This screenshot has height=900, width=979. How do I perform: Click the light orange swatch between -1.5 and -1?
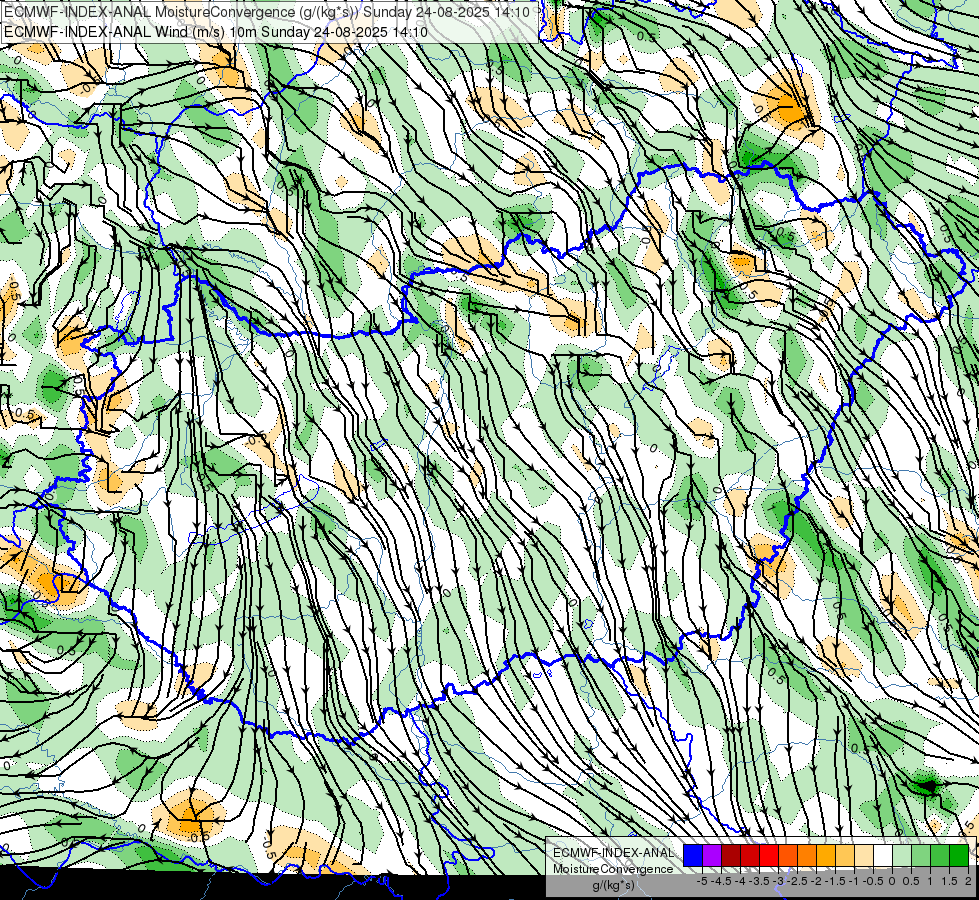click(x=845, y=856)
